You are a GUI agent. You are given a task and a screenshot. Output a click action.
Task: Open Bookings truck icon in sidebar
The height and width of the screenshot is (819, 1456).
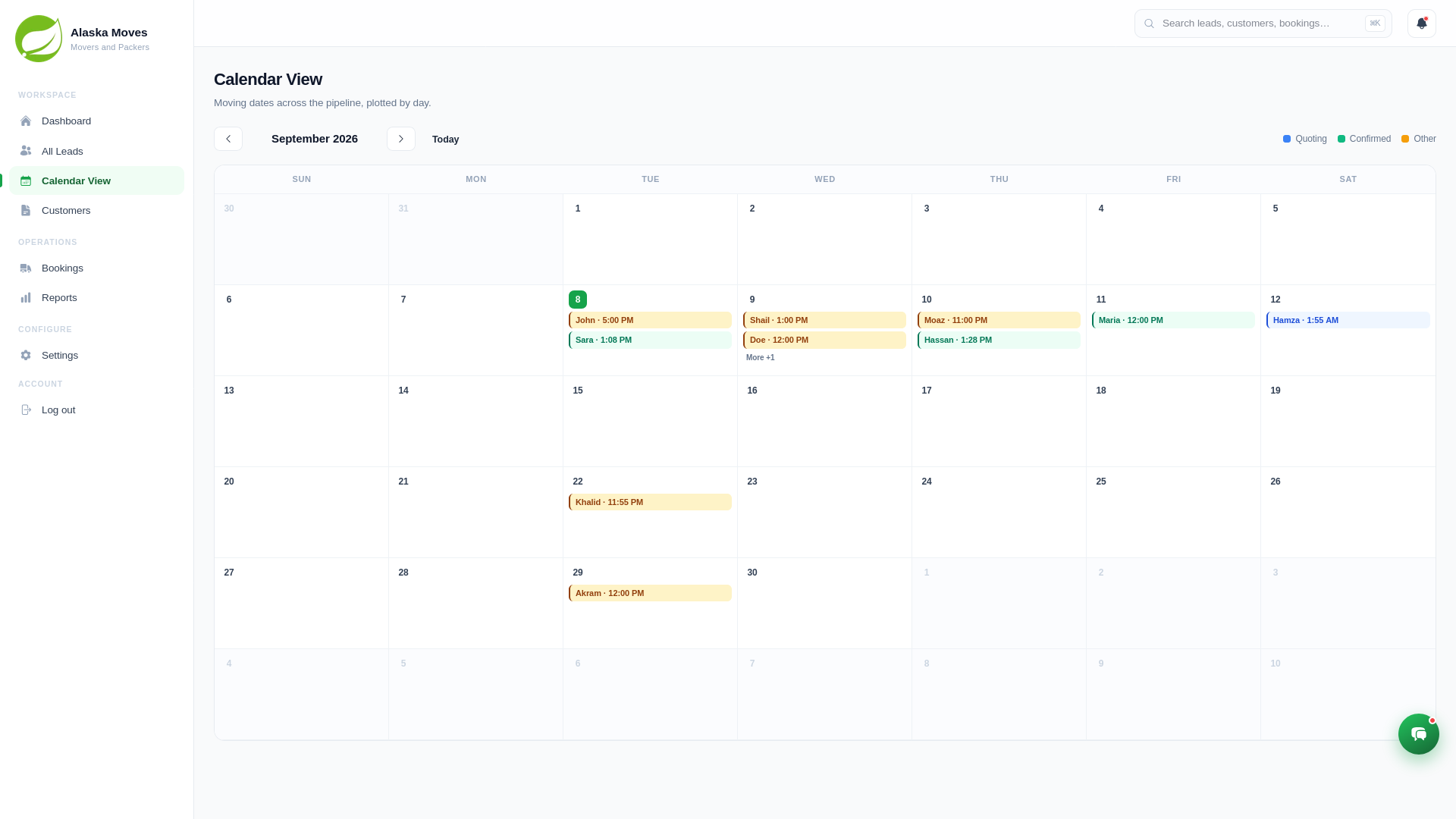tap(26, 268)
